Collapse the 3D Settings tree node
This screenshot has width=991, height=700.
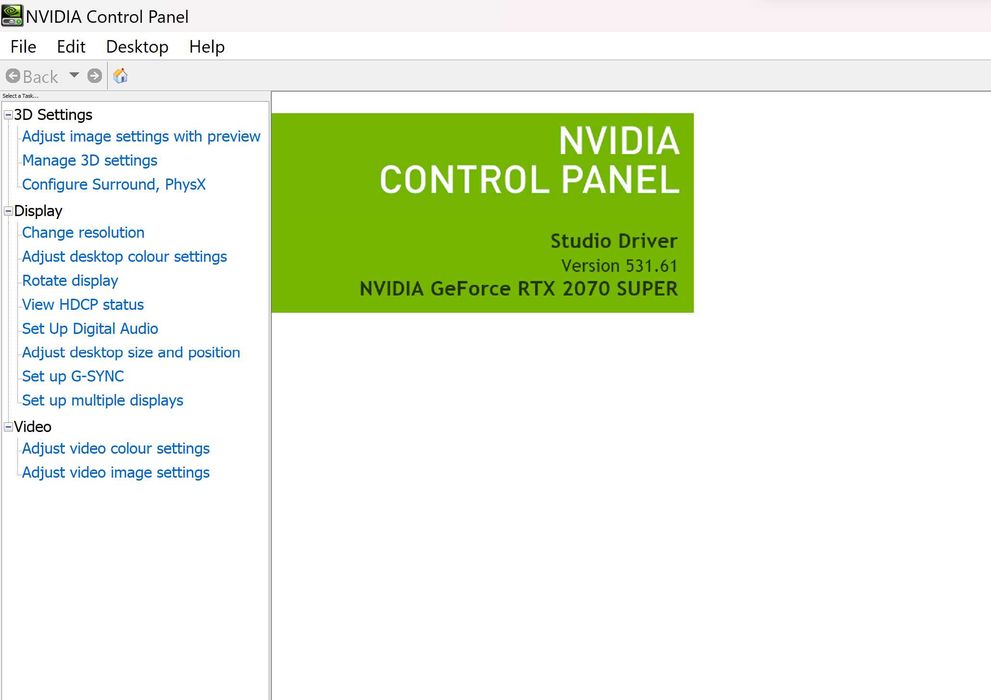[8, 115]
